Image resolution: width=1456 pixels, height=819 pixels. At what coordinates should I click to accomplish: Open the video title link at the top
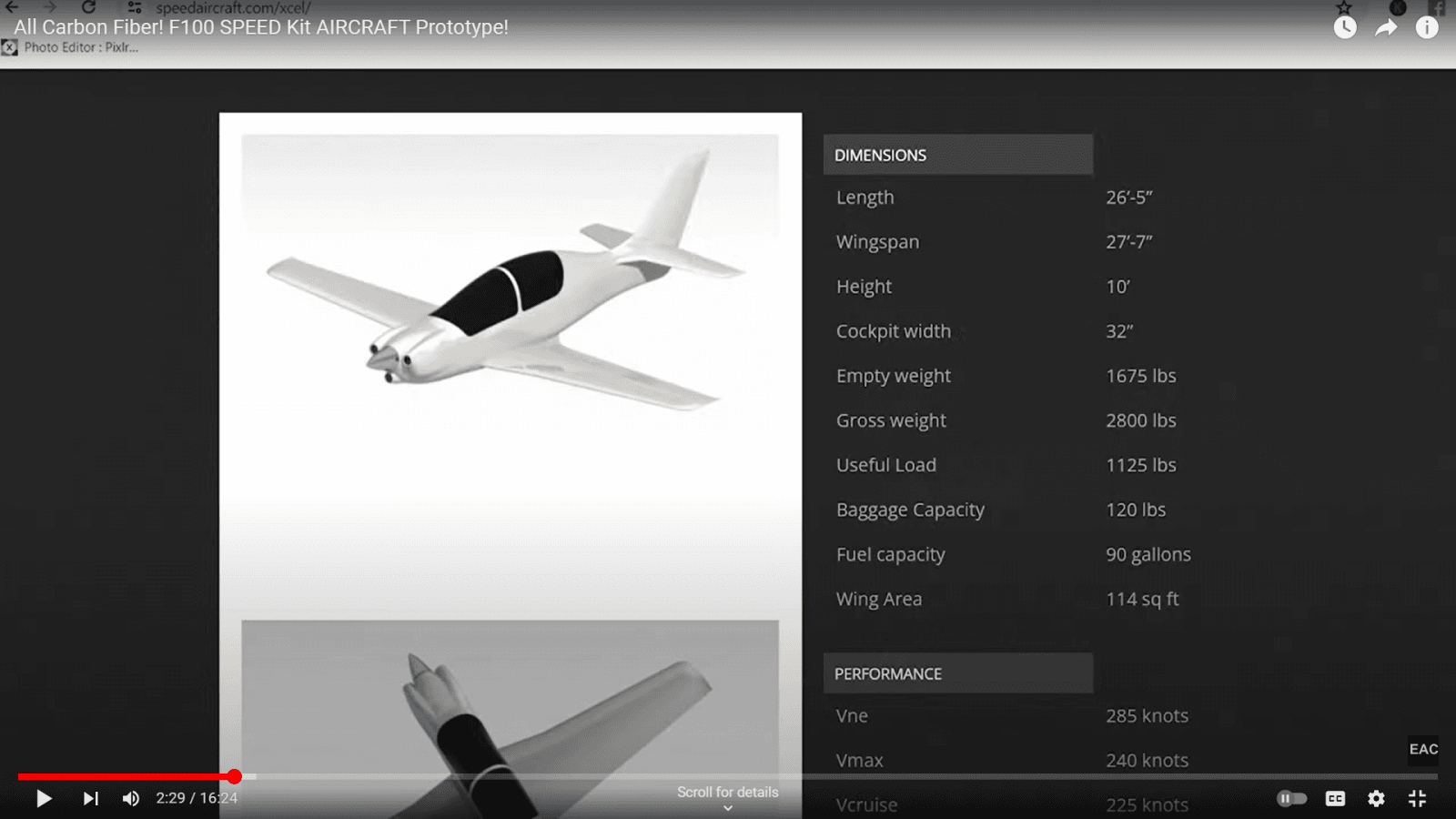(x=261, y=27)
